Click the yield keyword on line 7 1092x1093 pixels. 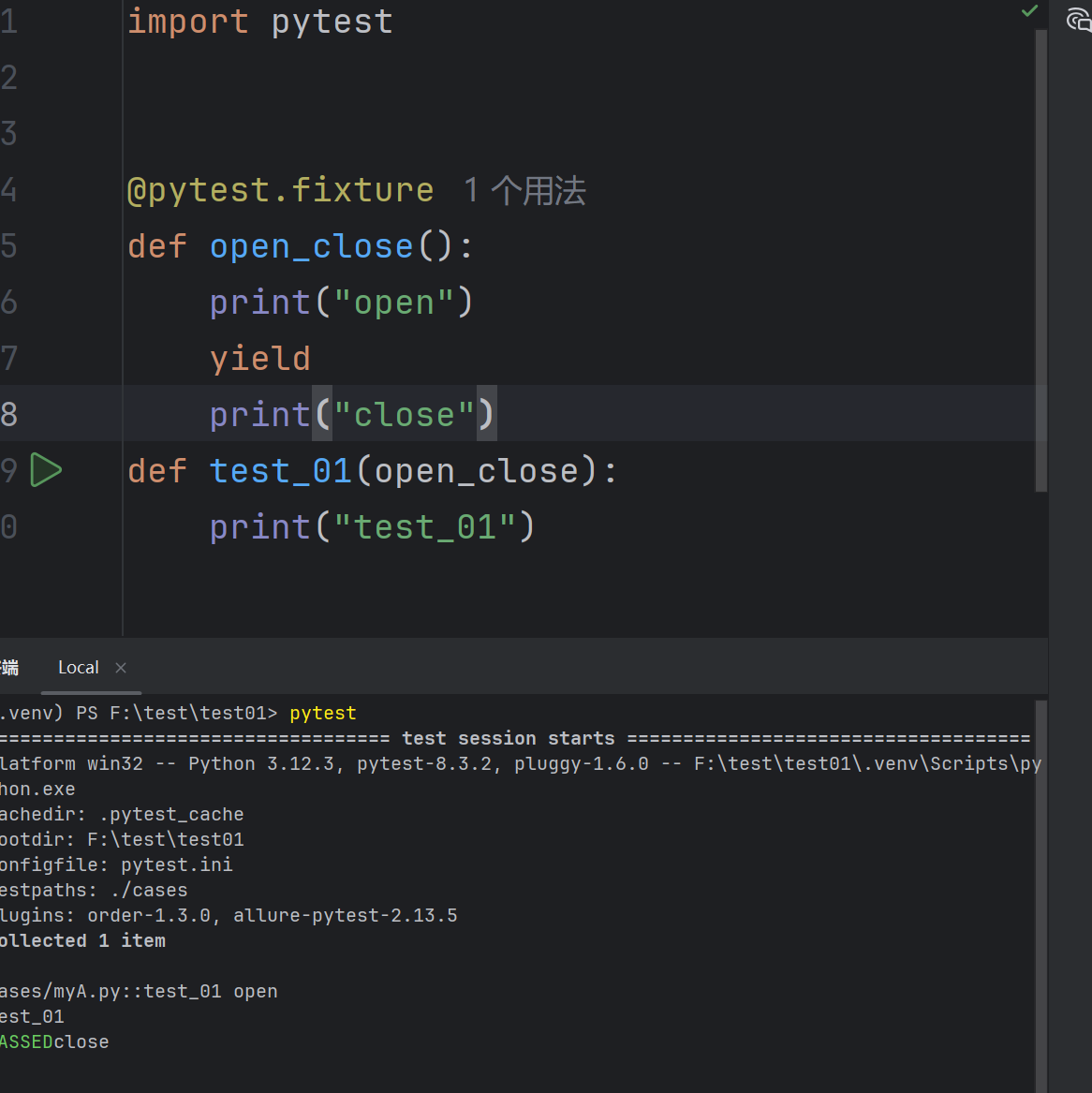[x=260, y=359]
